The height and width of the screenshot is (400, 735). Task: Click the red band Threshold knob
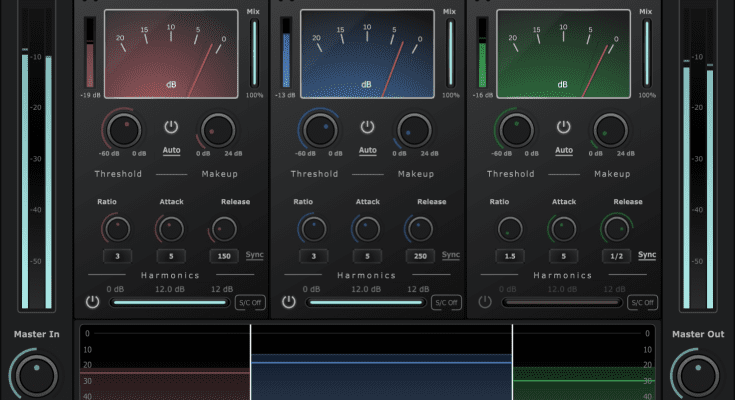[122, 128]
